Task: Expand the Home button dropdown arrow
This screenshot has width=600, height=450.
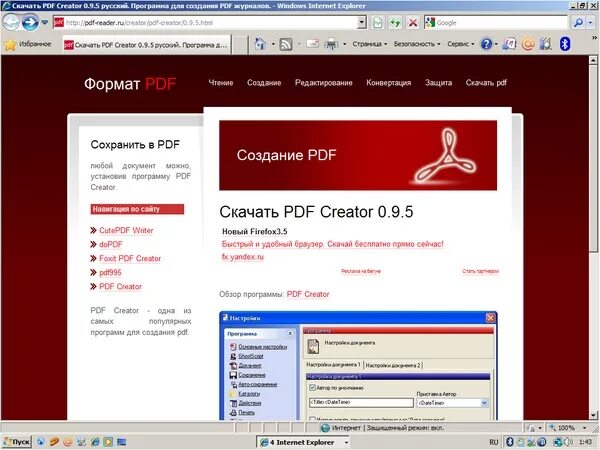Action: pyautogui.click(x=273, y=44)
